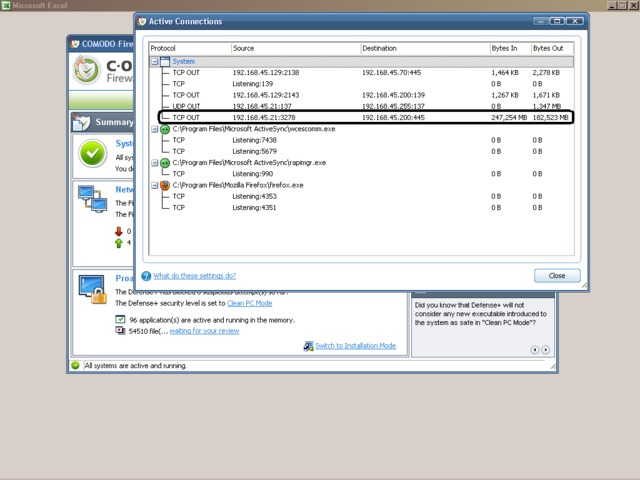Image resolution: width=640 pixels, height=480 pixels.
Task: Click 'All systems are active and running' status text
Action: point(135,366)
